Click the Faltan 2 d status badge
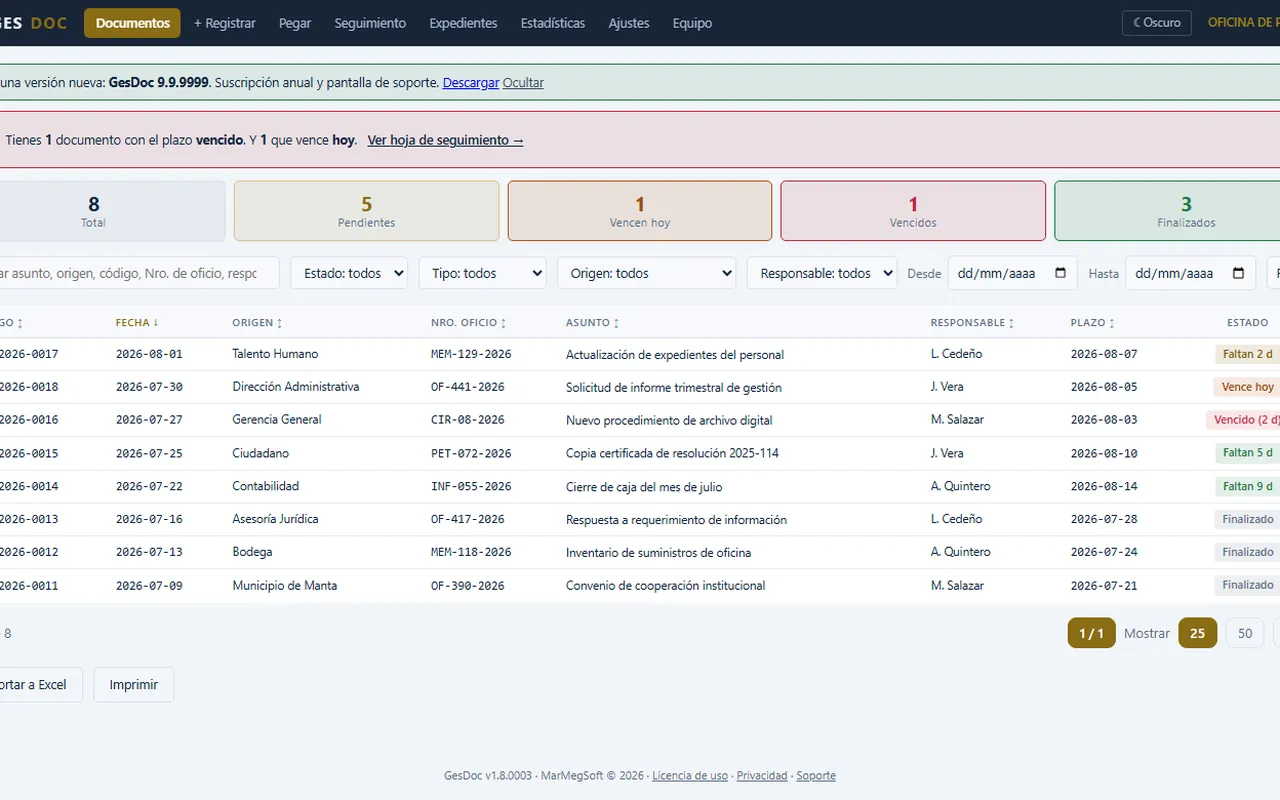Screen dimensions: 1280x800 [x=1248, y=354]
